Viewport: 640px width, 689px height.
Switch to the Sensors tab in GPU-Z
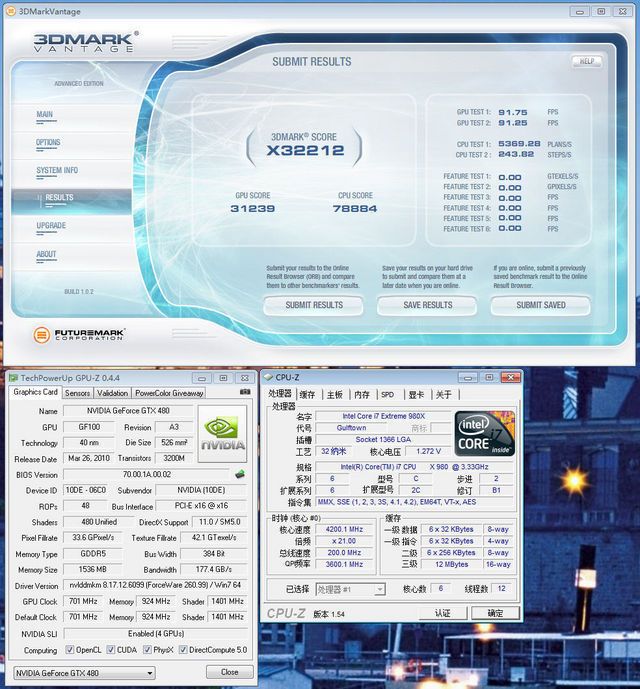(77, 393)
